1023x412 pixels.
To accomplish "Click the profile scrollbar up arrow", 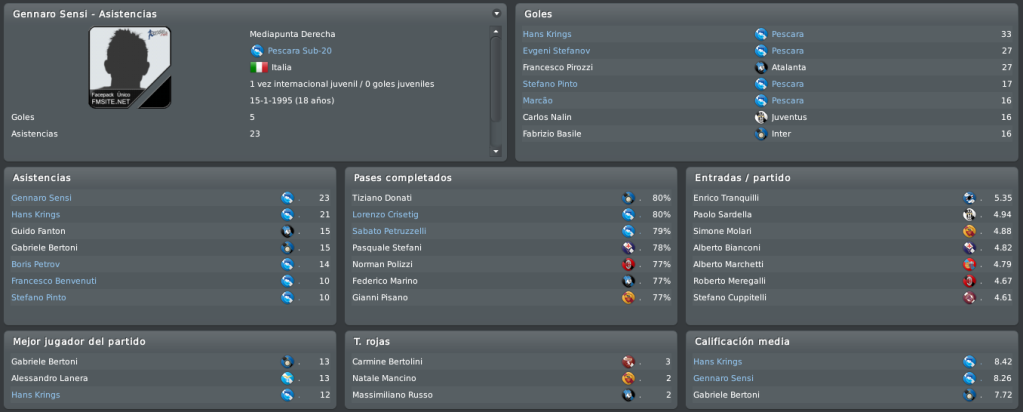I will (x=496, y=31).
